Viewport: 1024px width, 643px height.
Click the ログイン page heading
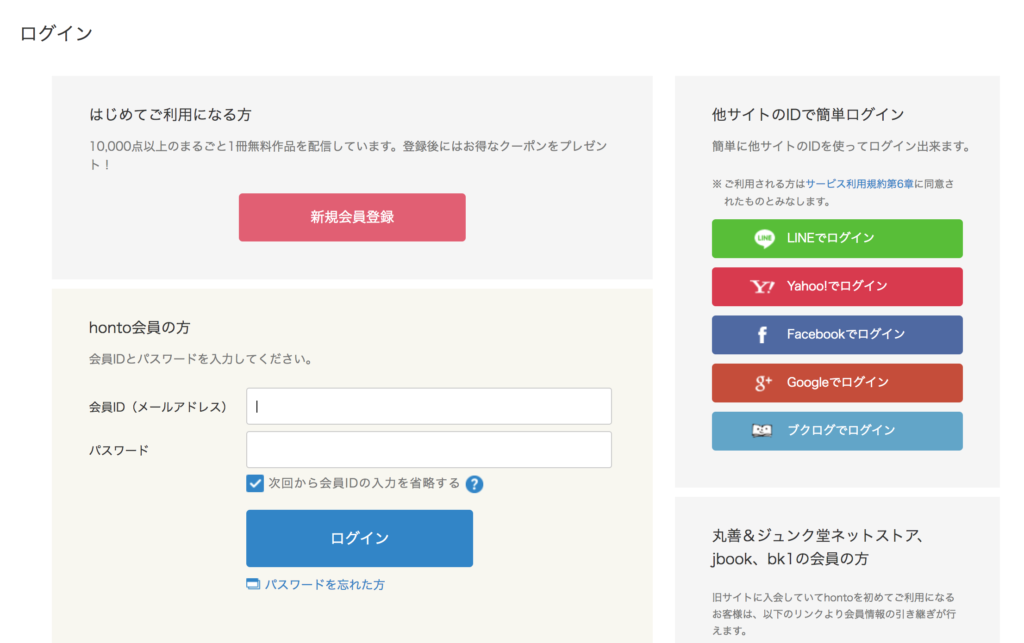(x=56, y=33)
